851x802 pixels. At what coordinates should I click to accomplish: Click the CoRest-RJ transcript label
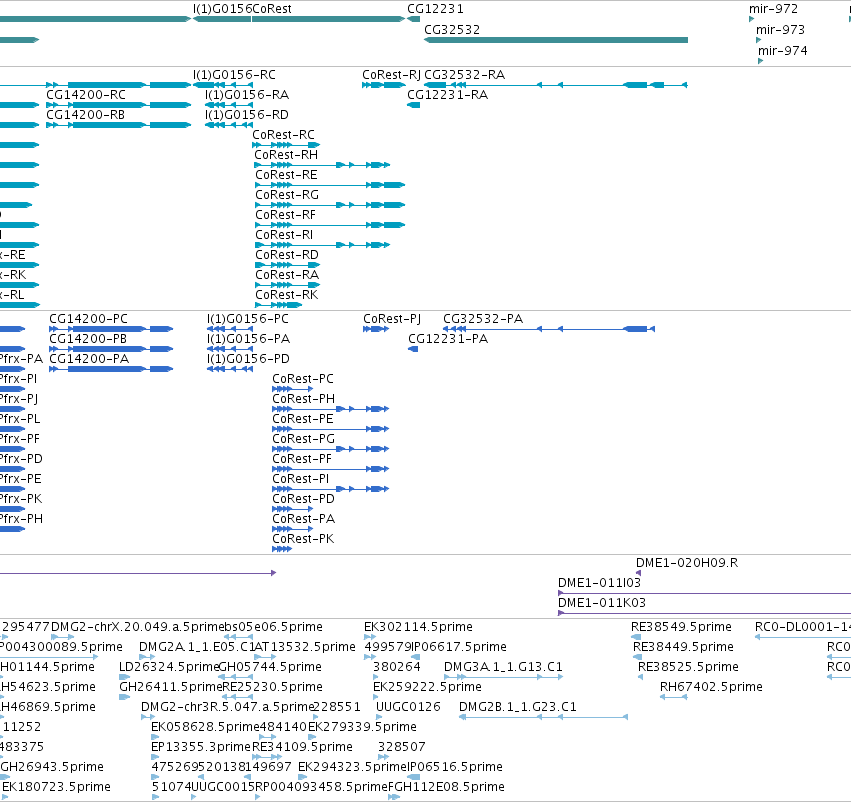tap(391, 75)
